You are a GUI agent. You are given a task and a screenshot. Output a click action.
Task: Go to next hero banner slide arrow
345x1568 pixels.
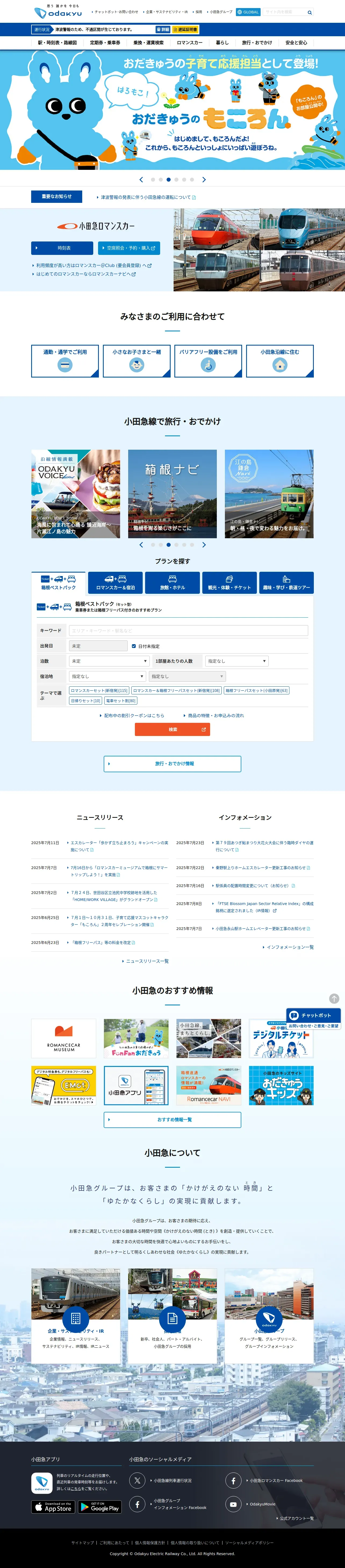(204, 179)
